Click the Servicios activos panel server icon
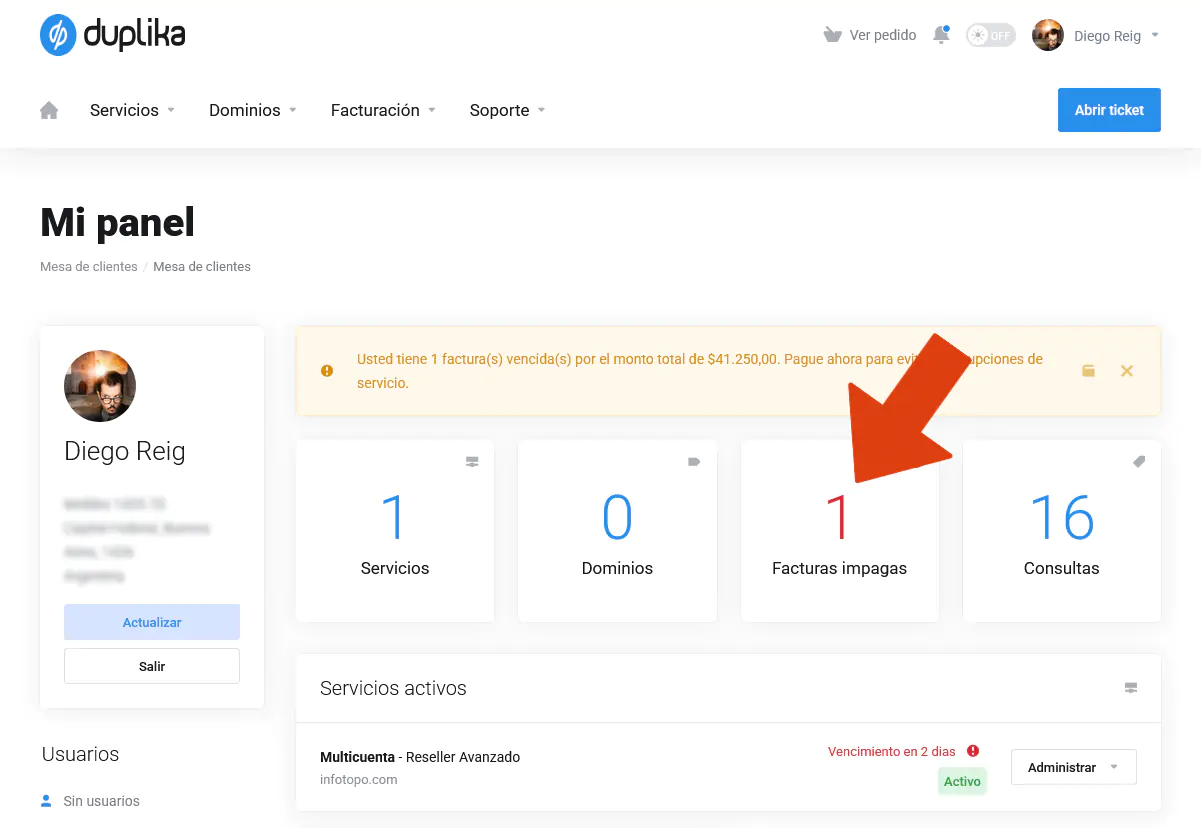 pyautogui.click(x=1130, y=688)
